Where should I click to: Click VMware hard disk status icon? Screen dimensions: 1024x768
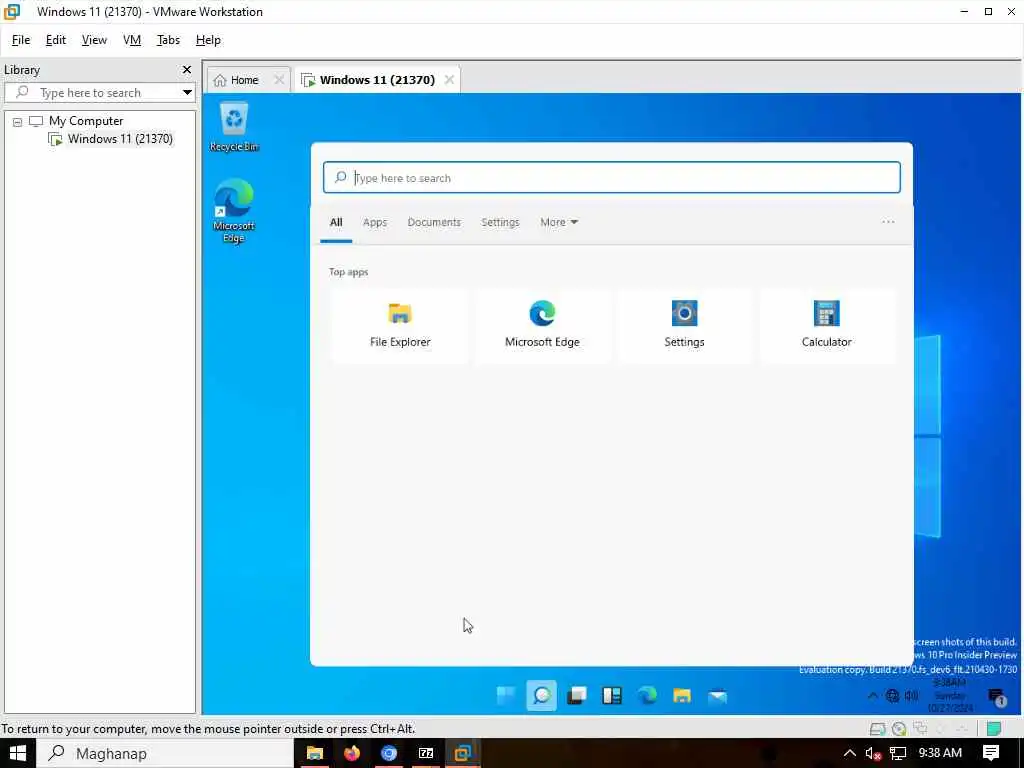click(x=878, y=728)
